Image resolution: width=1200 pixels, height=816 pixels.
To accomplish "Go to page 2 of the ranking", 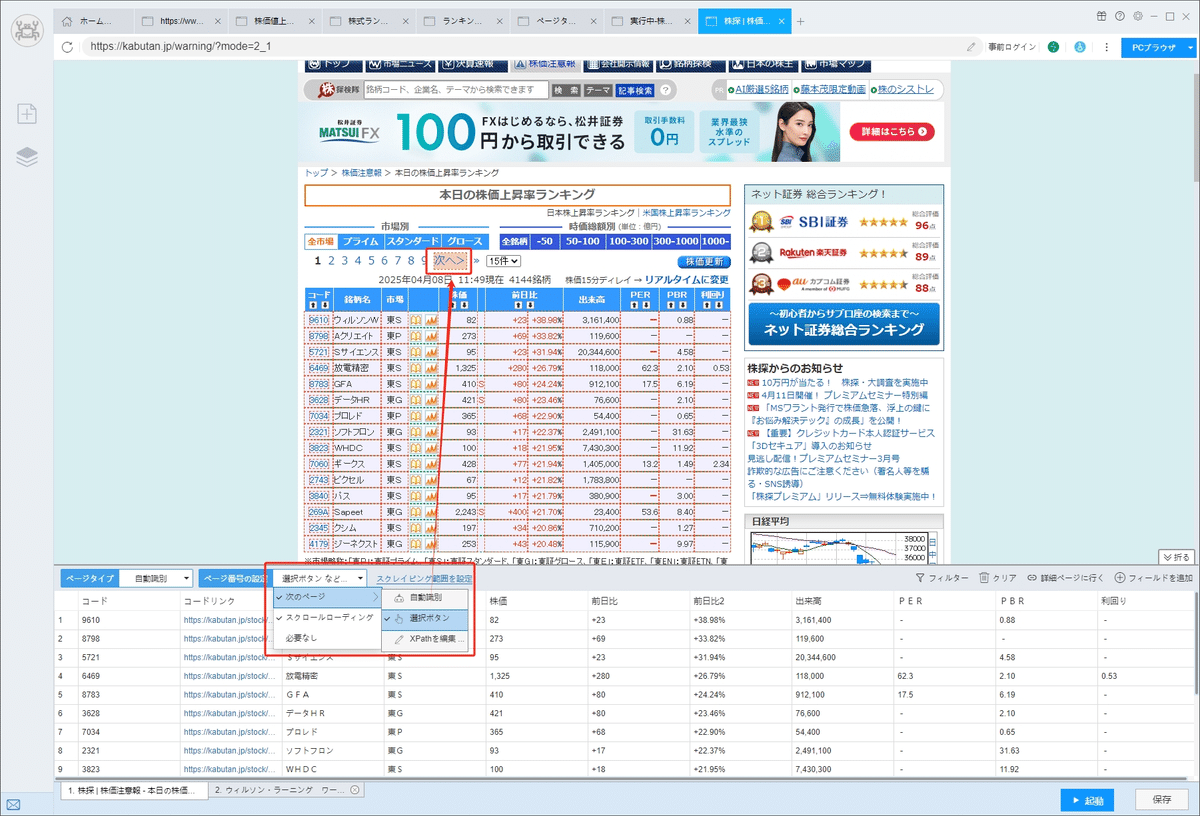I will [x=331, y=261].
